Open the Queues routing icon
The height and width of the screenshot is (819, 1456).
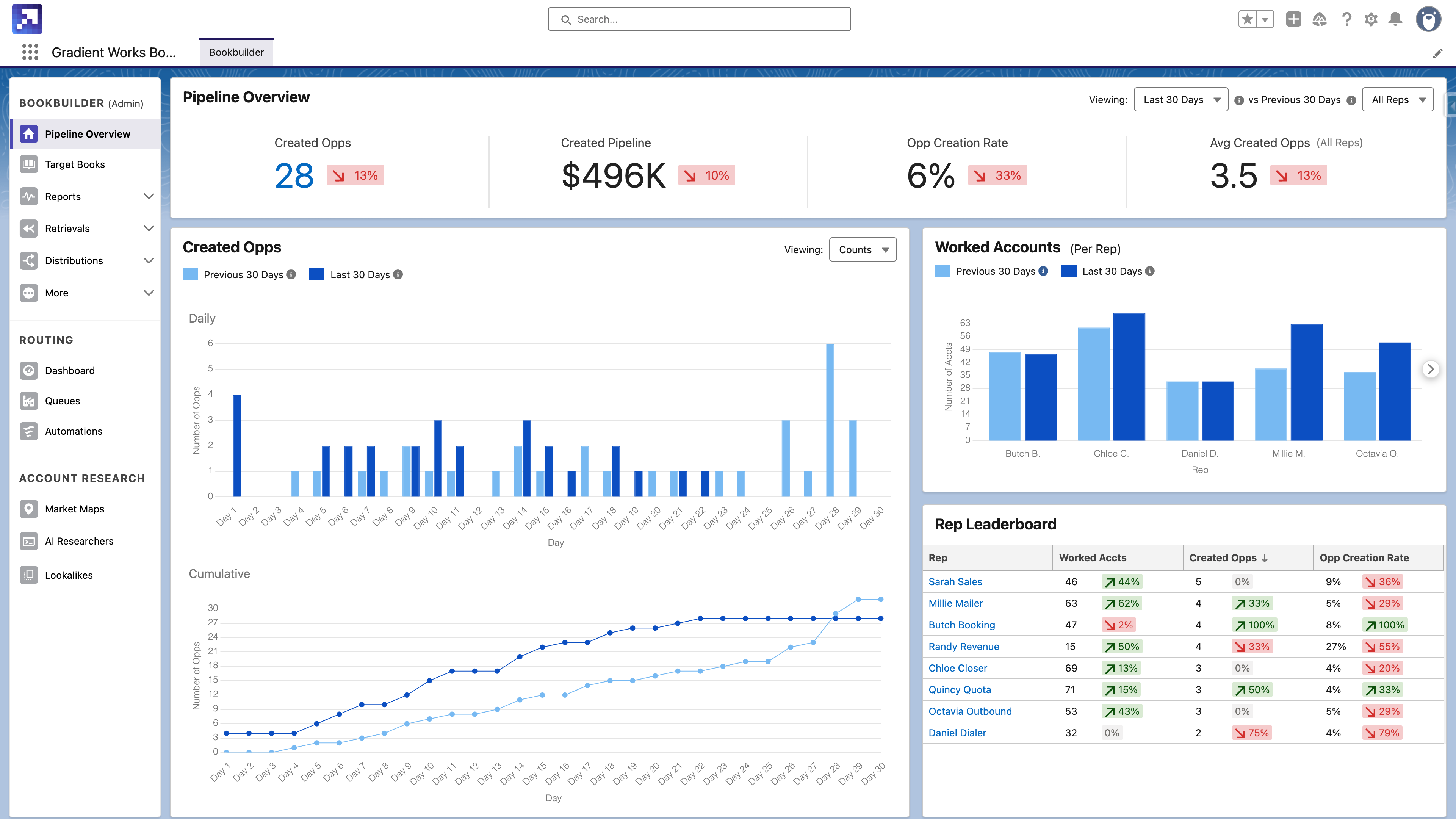tap(28, 401)
